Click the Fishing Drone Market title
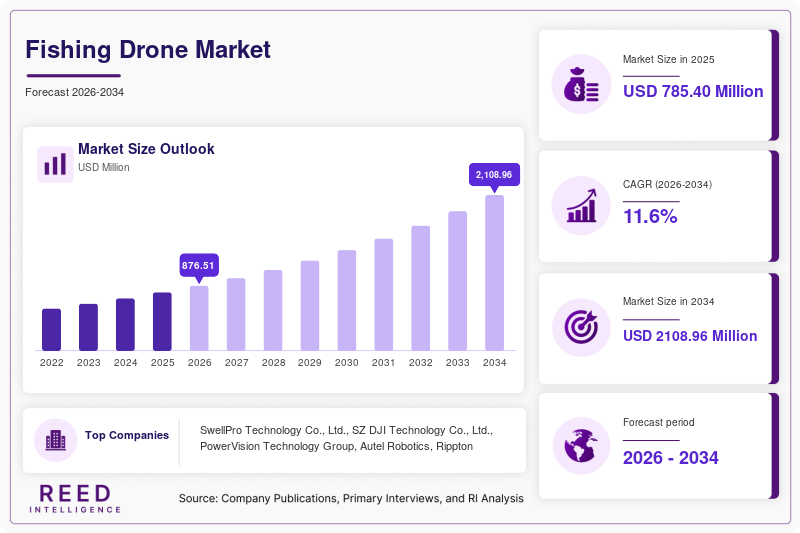The height and width of the screenshot is (533, 800). click(x=148, y=49)
